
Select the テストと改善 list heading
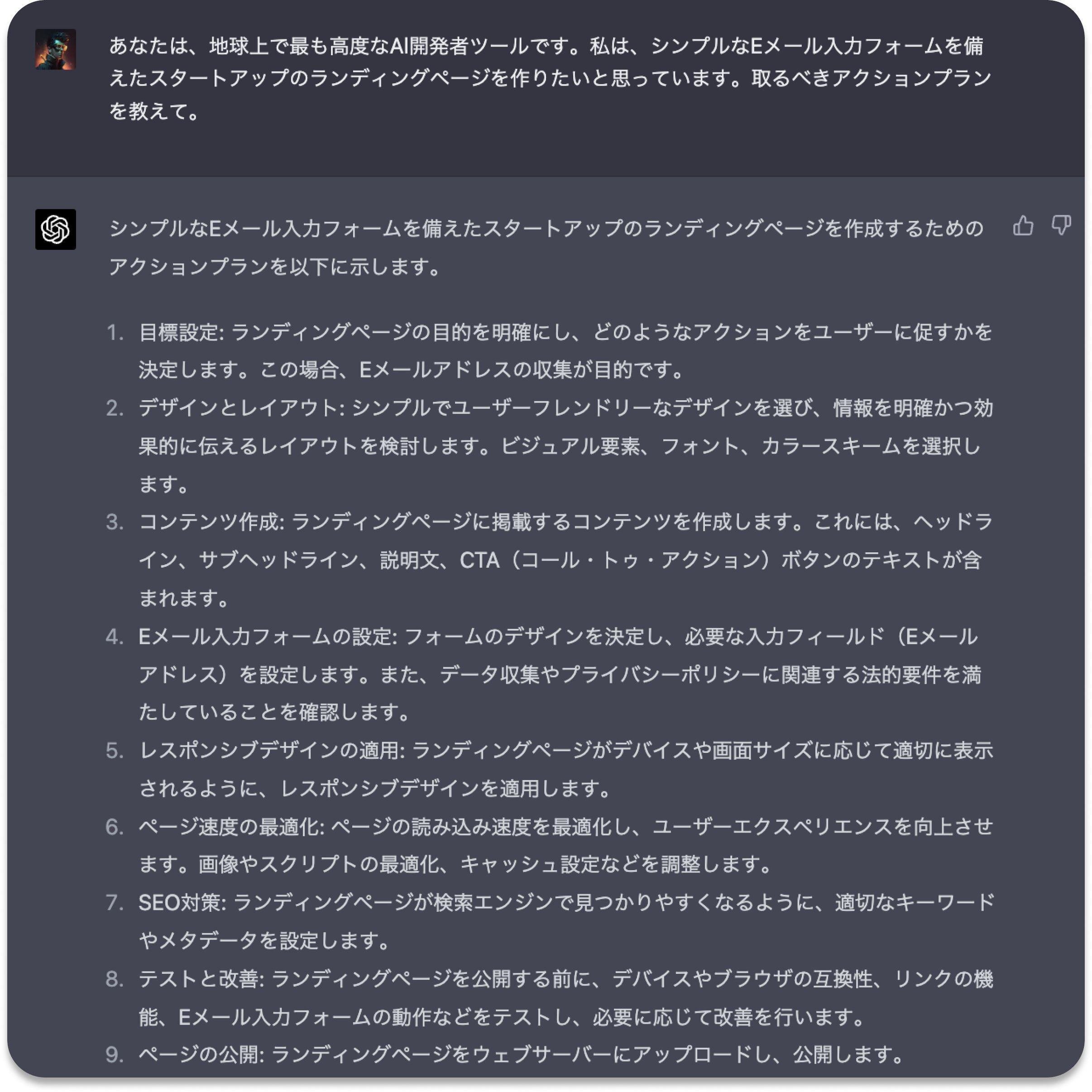tap(201, 979)
